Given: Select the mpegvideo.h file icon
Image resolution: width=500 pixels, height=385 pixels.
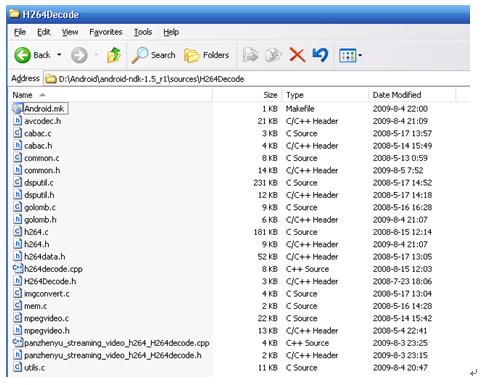Looking at the screenshot, I should point(18,330).
